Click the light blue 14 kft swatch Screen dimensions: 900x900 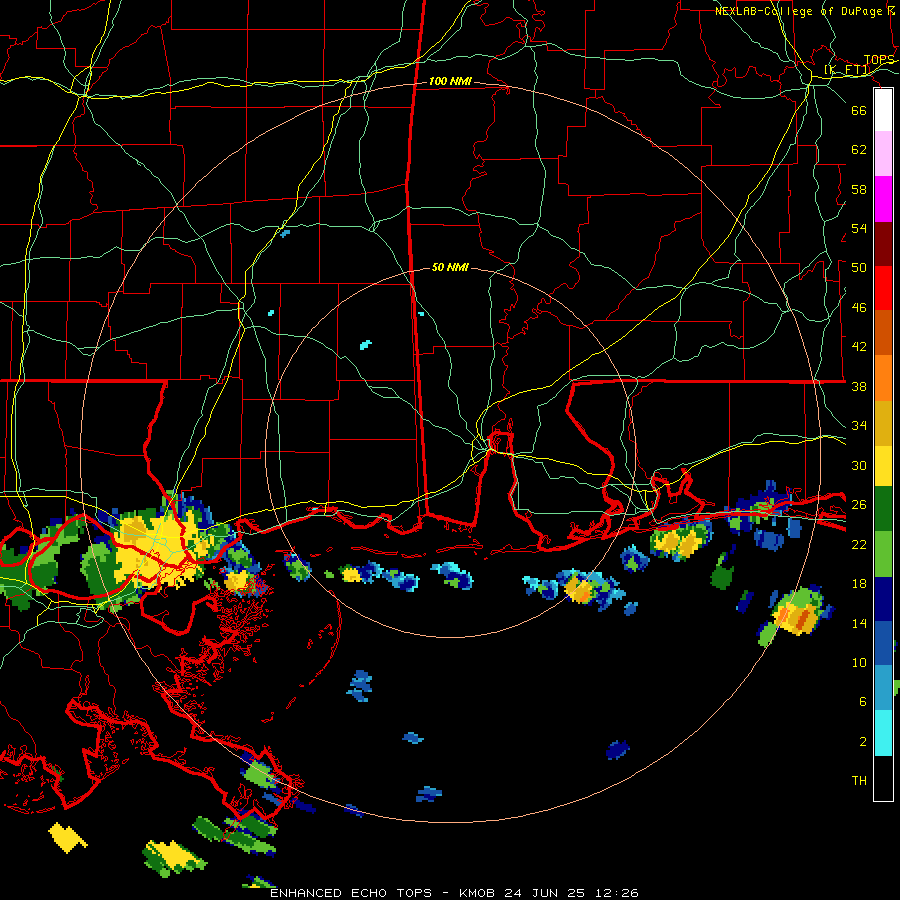(x=883, y=688)
